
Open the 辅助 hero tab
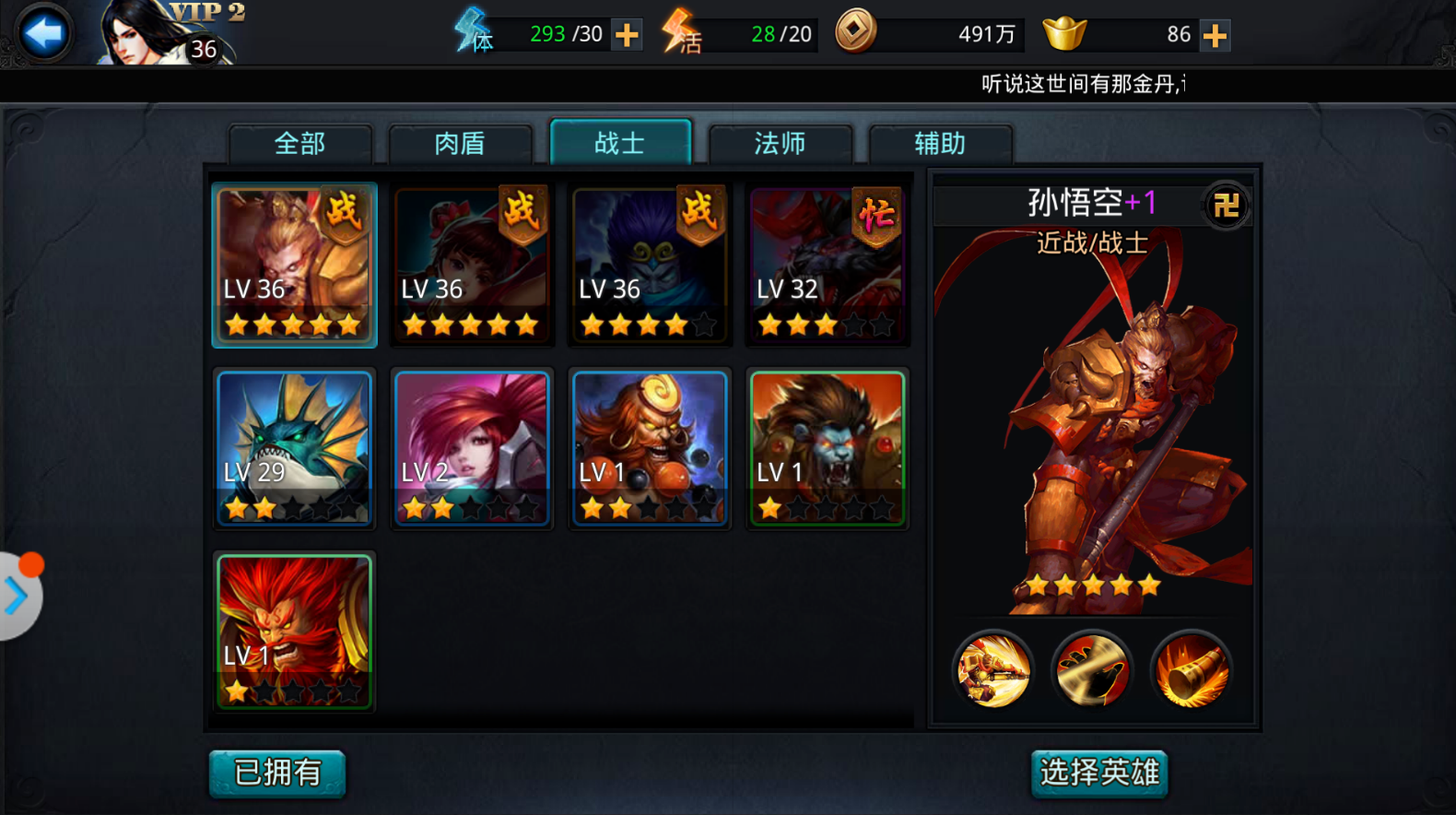940,144
